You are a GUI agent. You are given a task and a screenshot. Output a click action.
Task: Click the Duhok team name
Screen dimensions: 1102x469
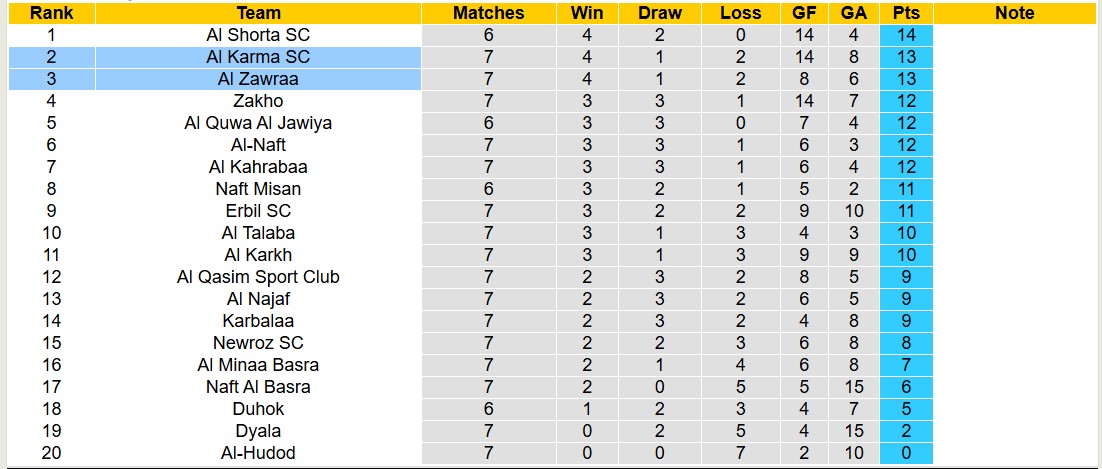point(258,409)
